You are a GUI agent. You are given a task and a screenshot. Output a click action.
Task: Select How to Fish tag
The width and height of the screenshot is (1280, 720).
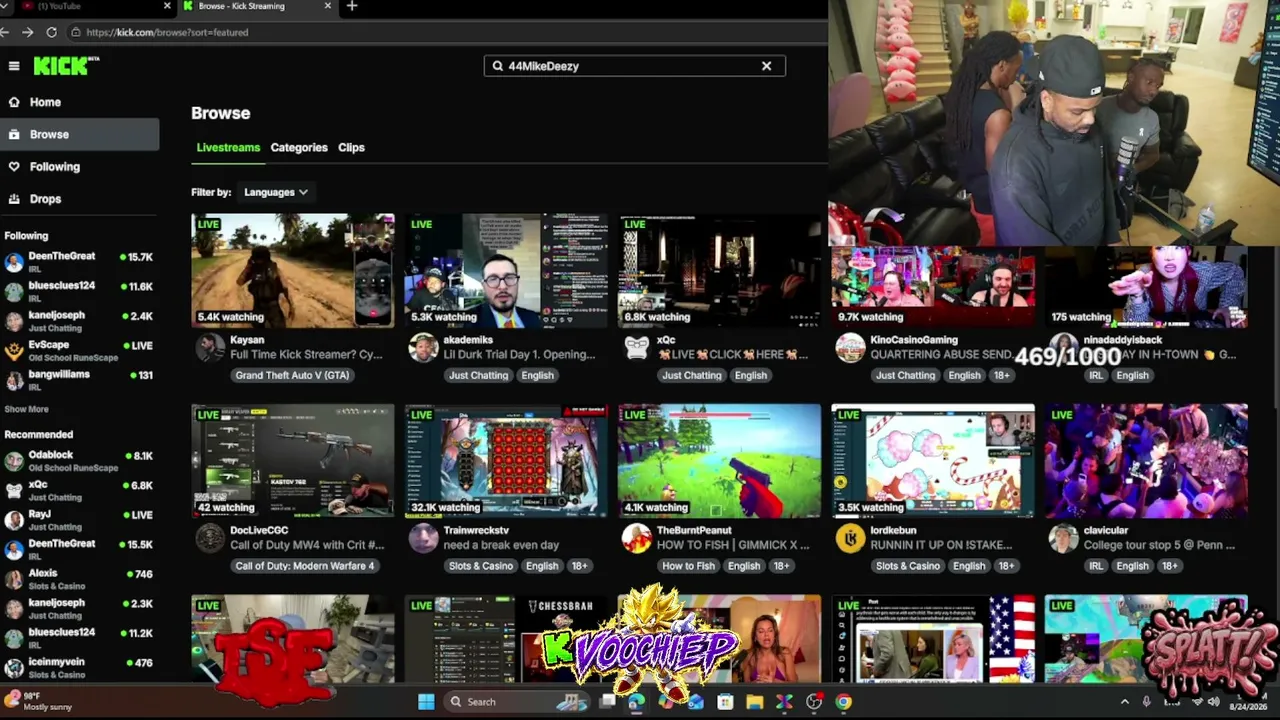pos(689,566)
